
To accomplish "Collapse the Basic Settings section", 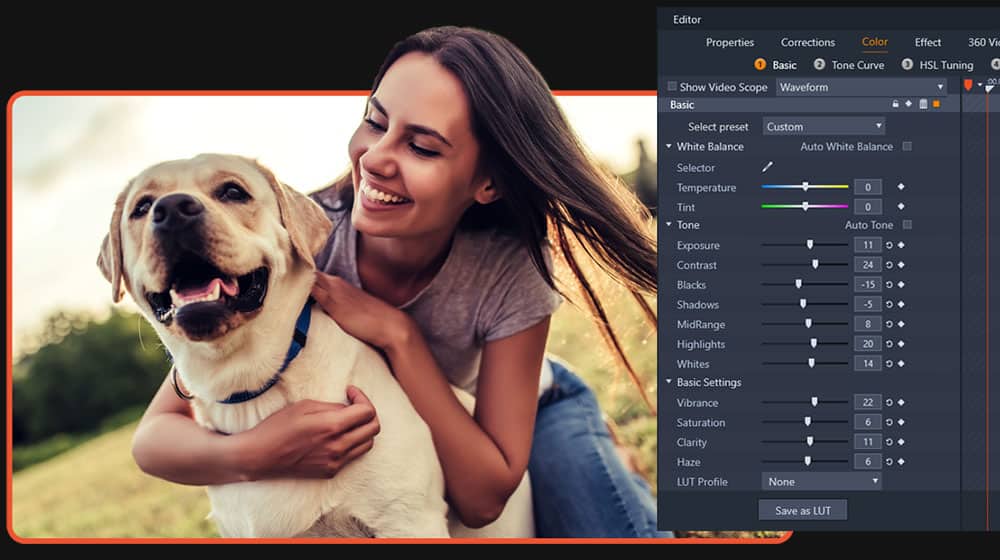I will [668, 382].
